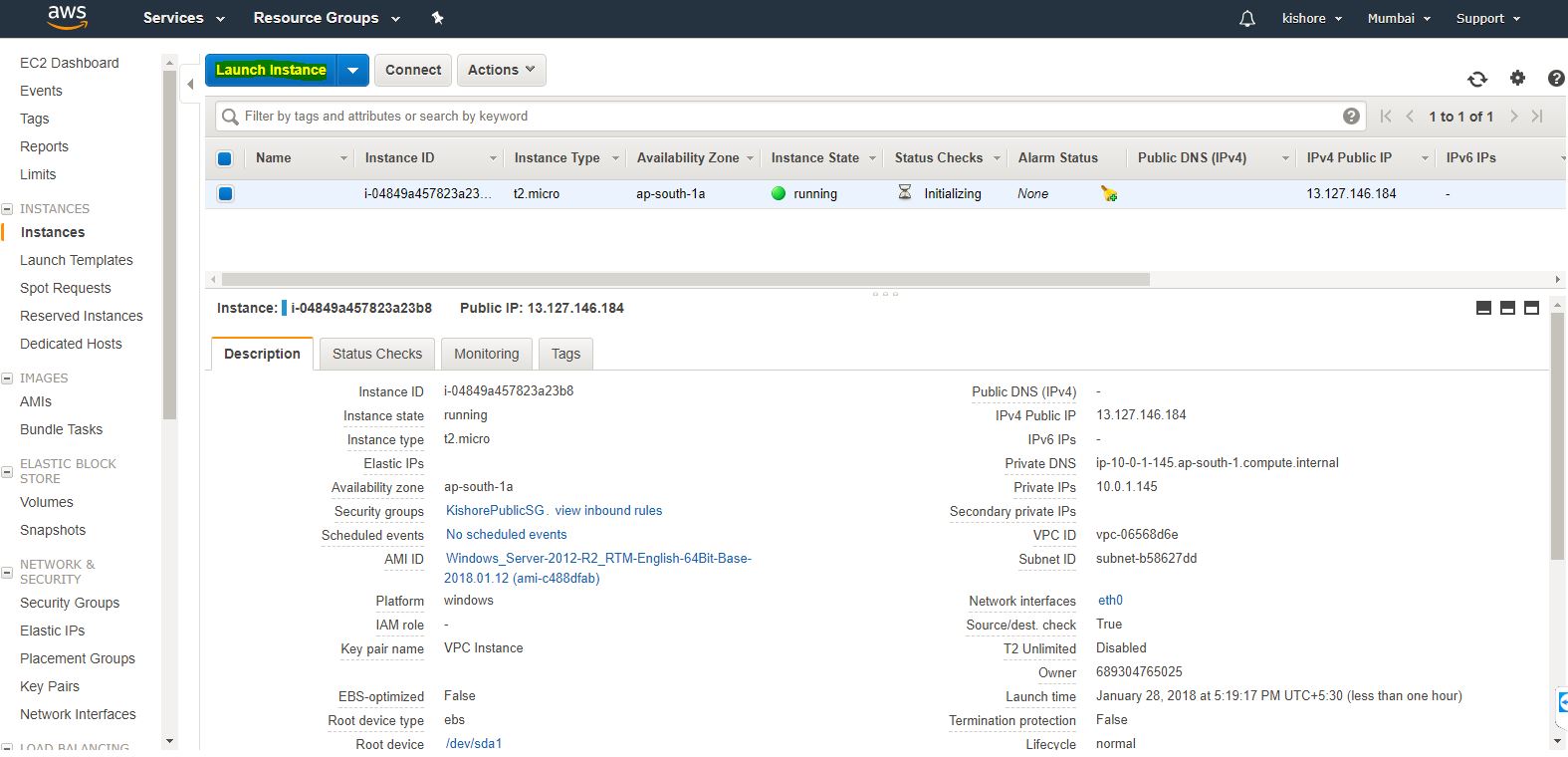The width and height of the screenshot is (1568, 757).
Task: Go to next page of results arrow
Action: pyautogui.click(x=1513, y=117)
